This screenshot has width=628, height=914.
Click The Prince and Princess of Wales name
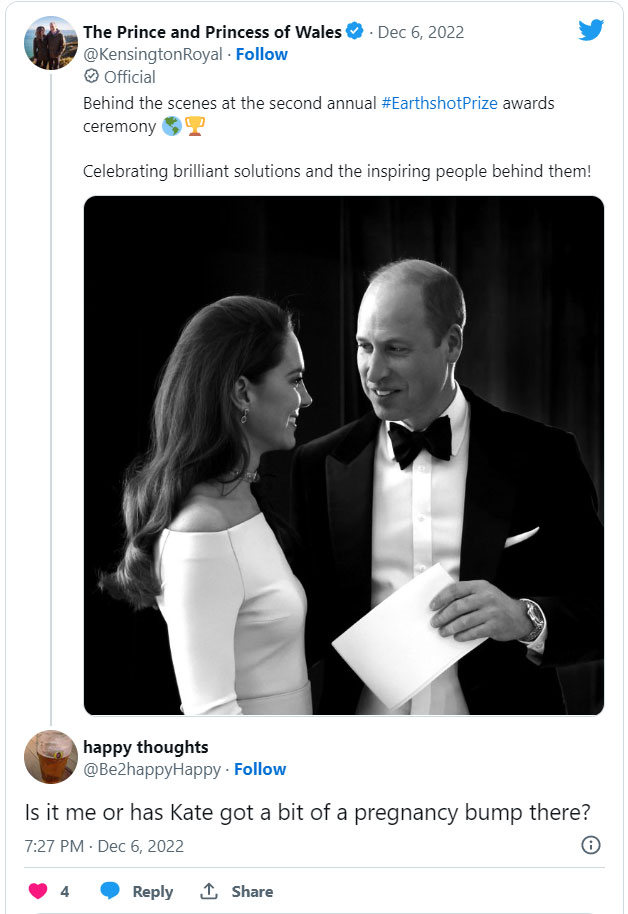coord(212,32)
